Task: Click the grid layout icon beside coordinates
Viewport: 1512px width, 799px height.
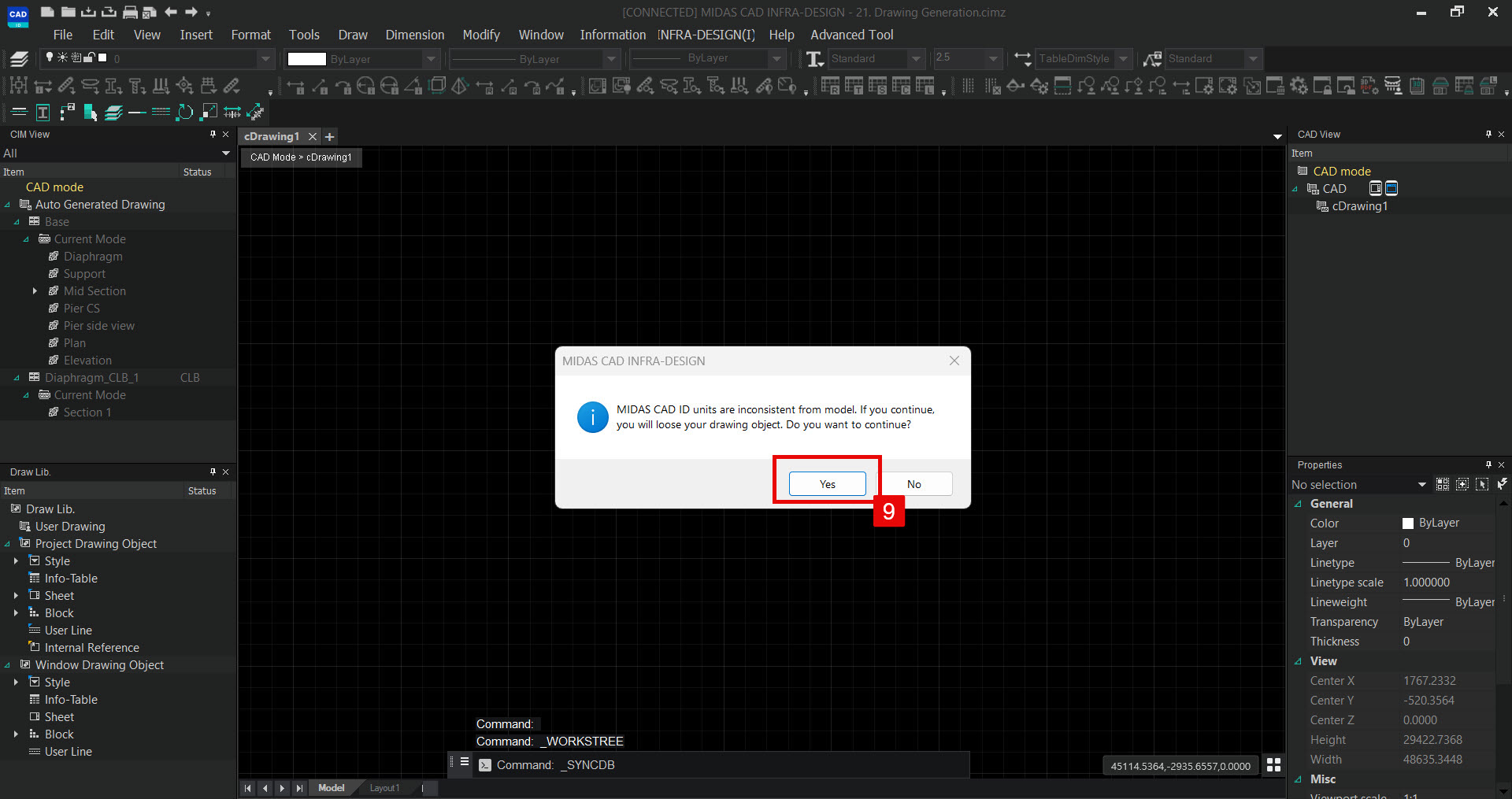Action: click(x=1273, y=765)
